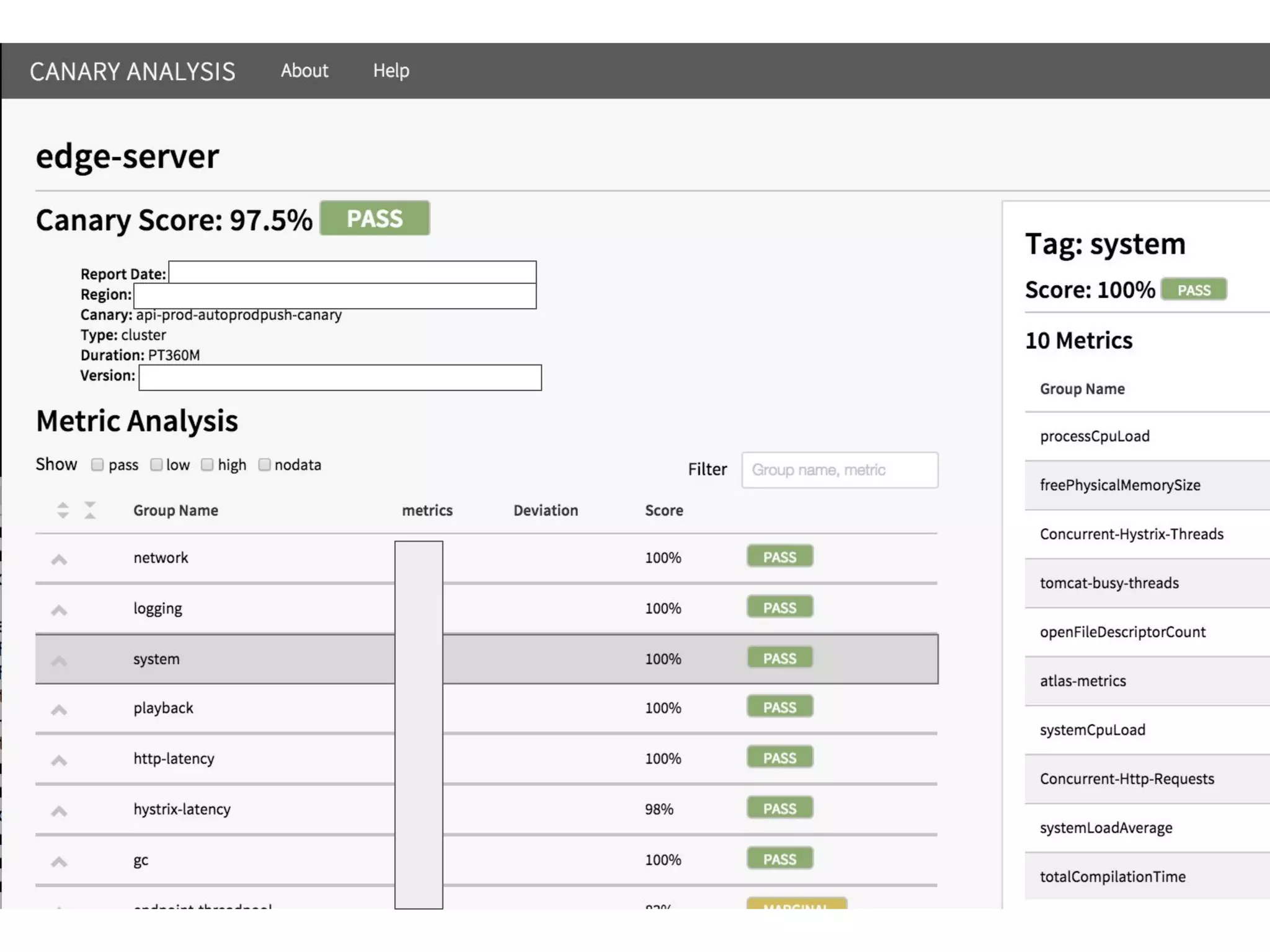Click the green PASS badge next to Canary Score

375,218
